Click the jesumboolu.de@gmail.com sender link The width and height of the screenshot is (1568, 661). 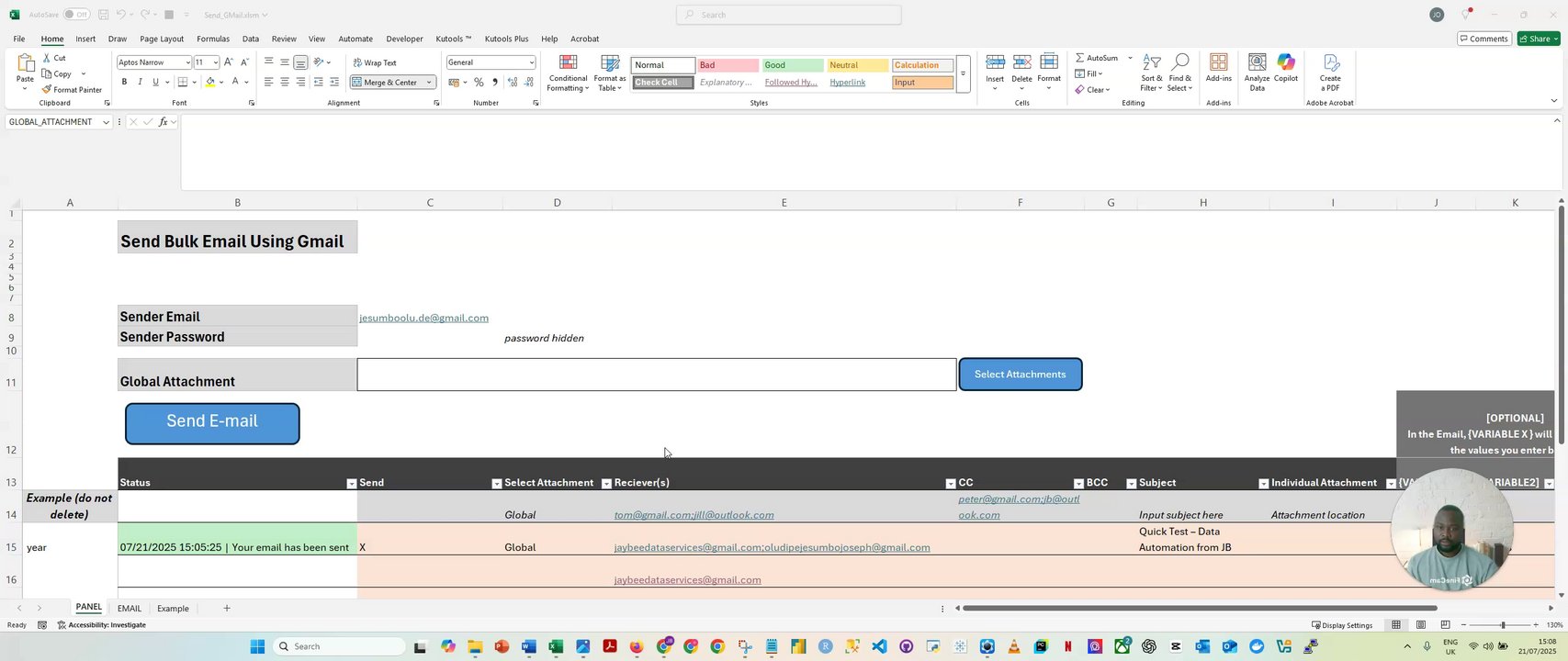[423, 318]
